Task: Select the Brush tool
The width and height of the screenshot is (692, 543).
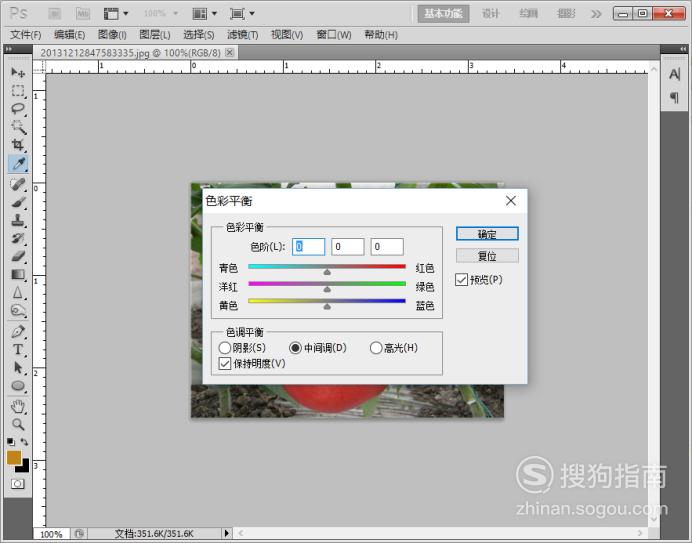Action: point(18,203)
